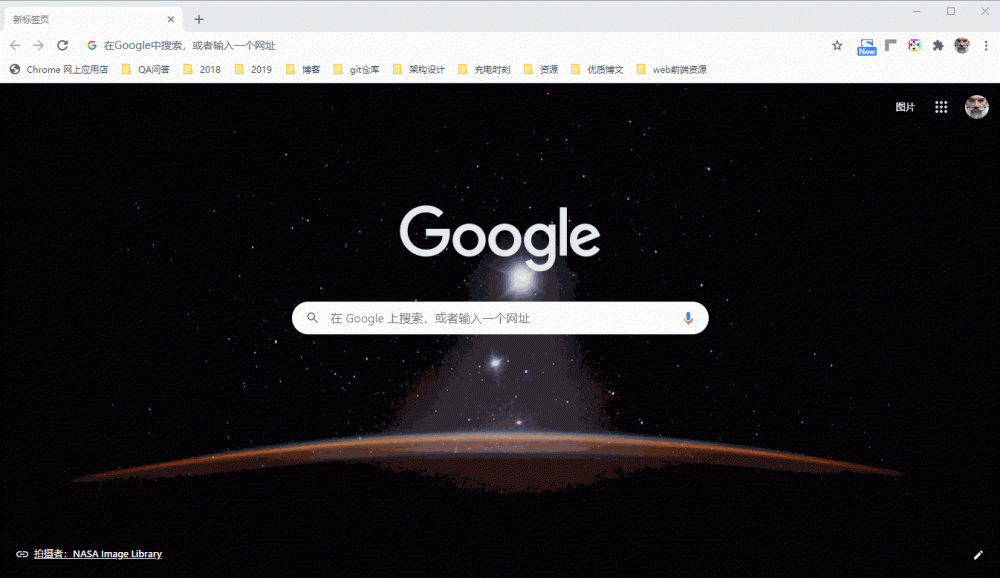The width and height of the screenshot is (1000, 578).
Task: Open Chrome's three-dot settings menu
Action: pyautogui.click(x=988, y=45)
